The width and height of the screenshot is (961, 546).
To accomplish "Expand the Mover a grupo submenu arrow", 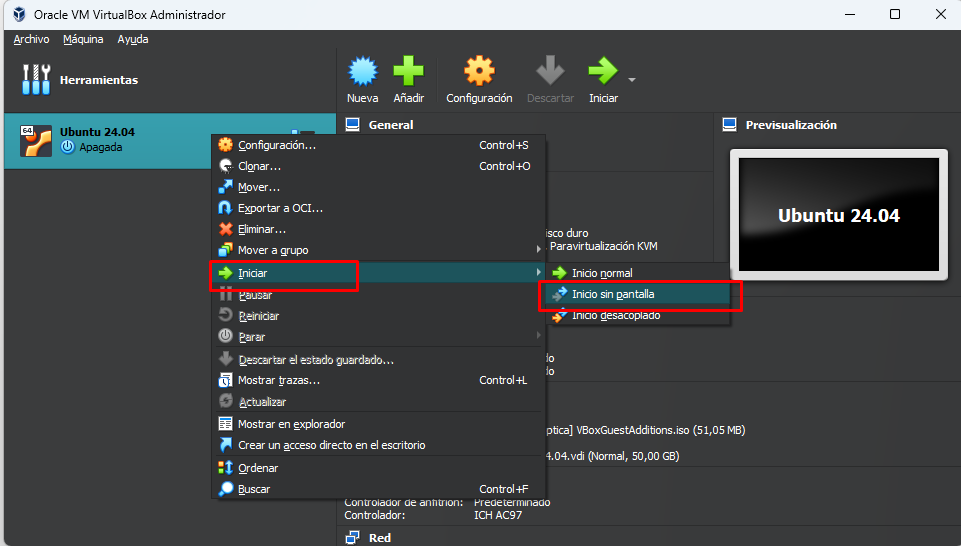I will (x=539, y=249).
